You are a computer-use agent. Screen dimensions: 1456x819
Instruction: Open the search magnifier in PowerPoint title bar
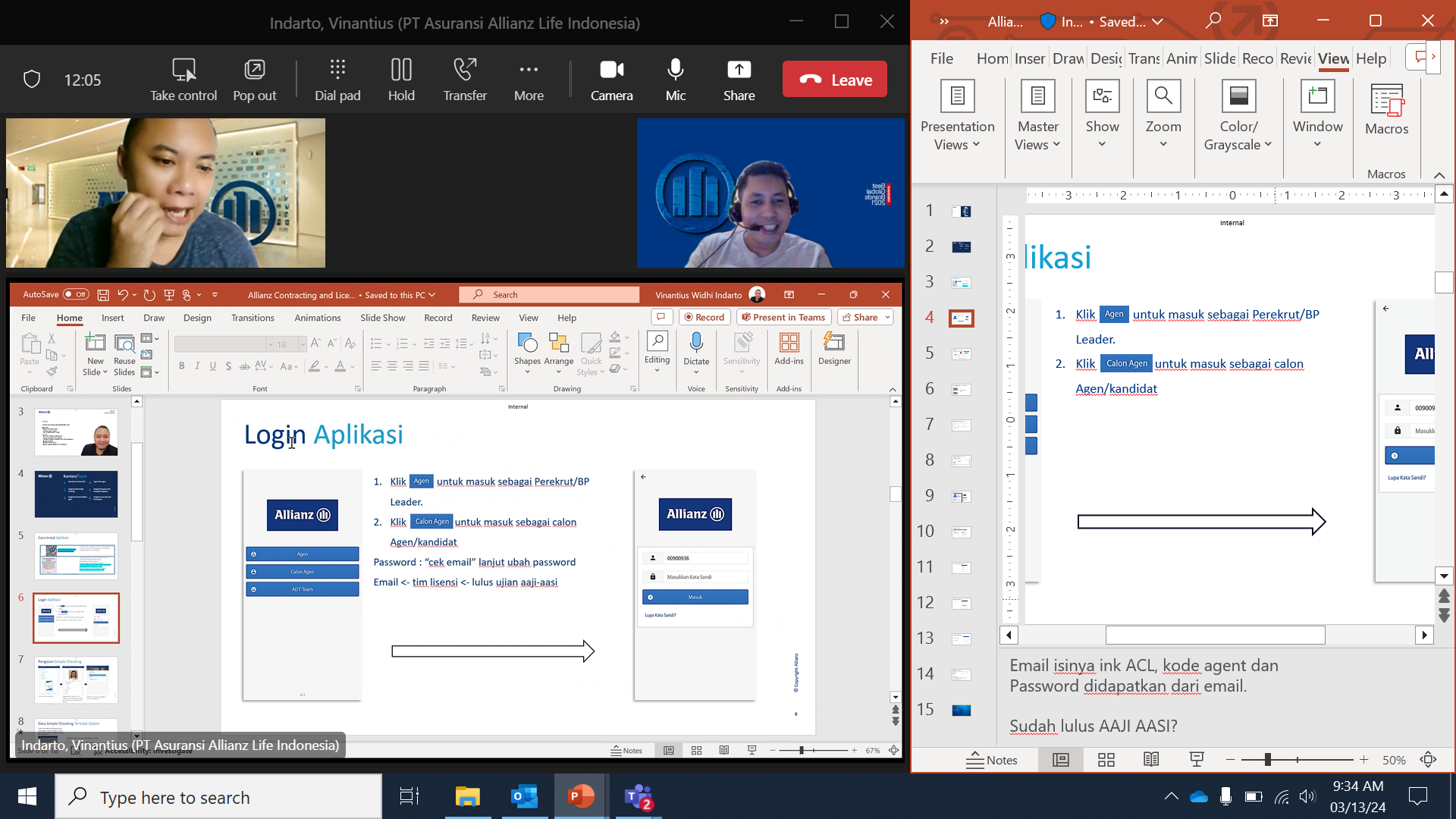[1213, 20]
